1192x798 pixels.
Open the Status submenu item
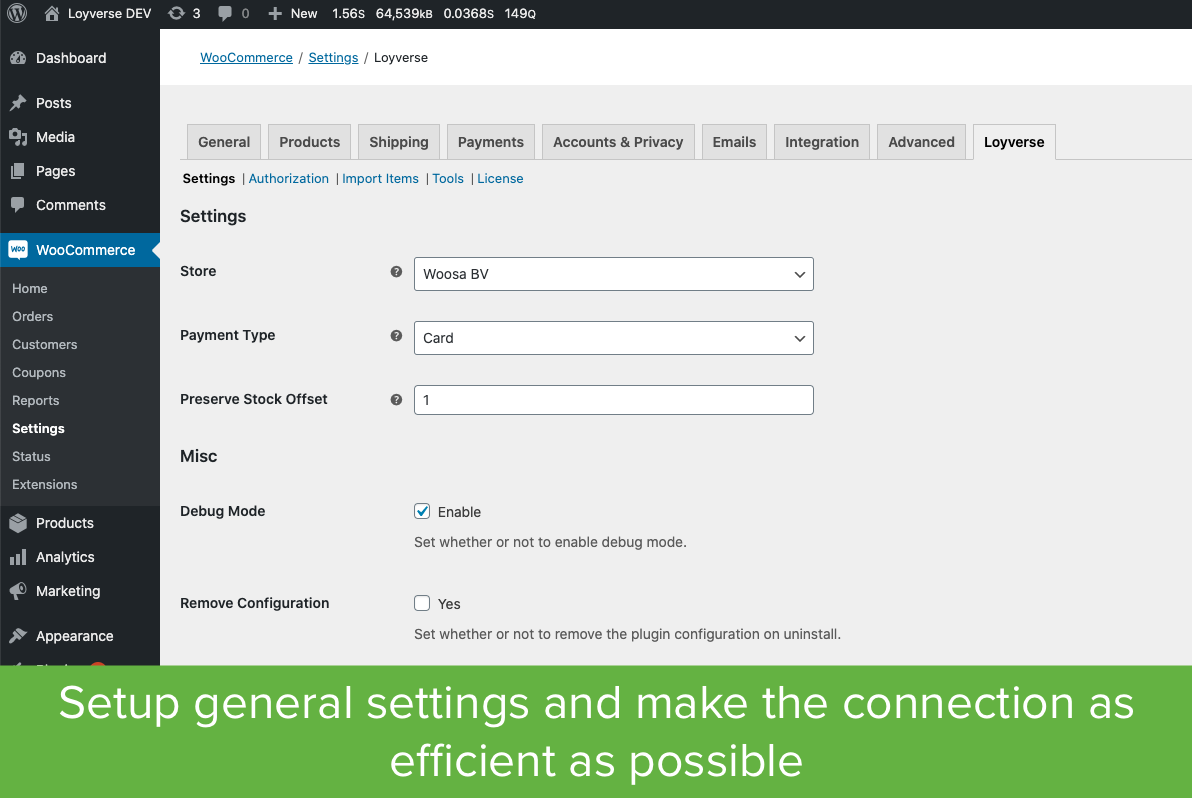tap(31, 456)
